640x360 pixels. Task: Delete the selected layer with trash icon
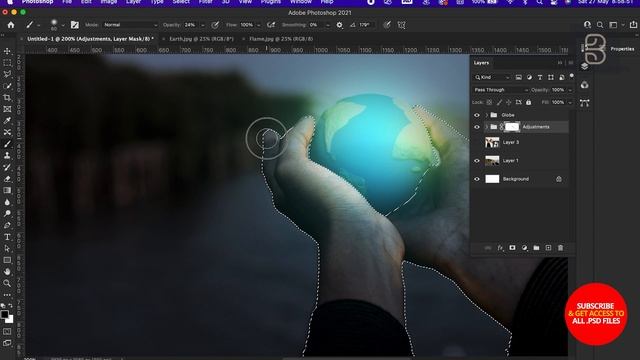(560, 248)
